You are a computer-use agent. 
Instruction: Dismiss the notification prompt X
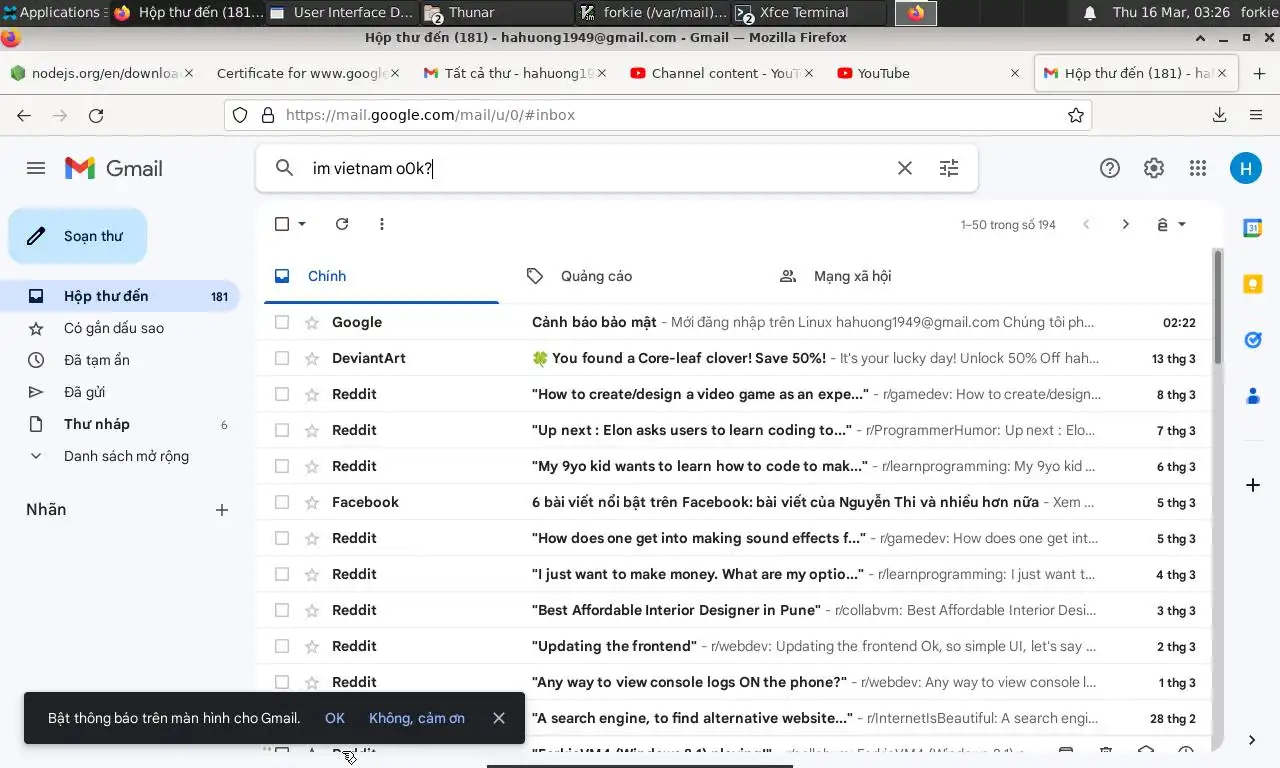click(x=499, y=718)
